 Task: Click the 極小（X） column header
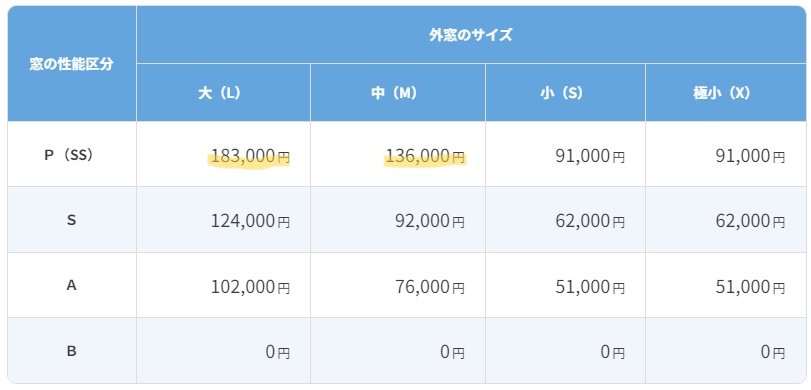(726, 93)
